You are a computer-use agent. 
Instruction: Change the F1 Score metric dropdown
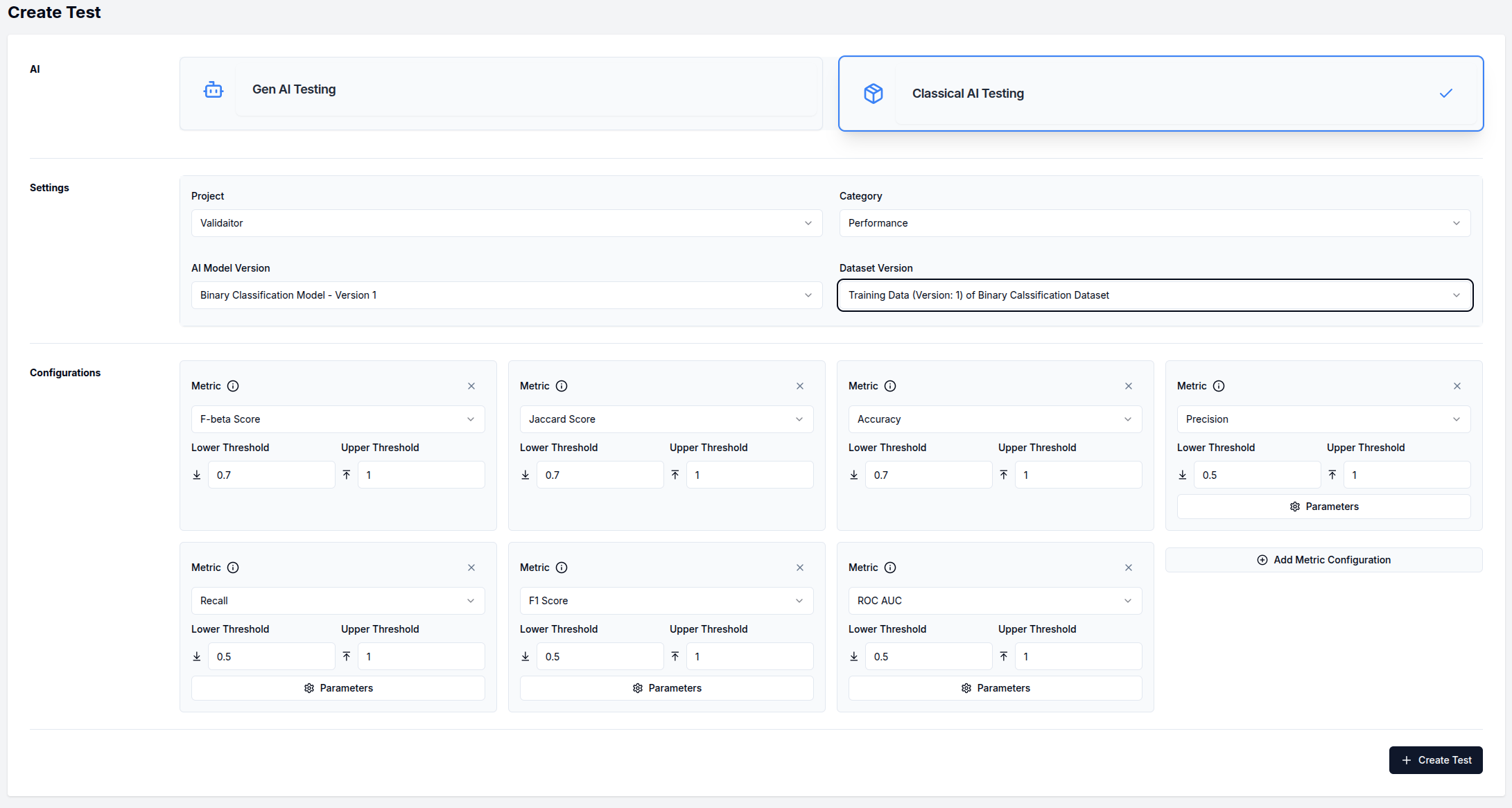click(x=666, y=601)
